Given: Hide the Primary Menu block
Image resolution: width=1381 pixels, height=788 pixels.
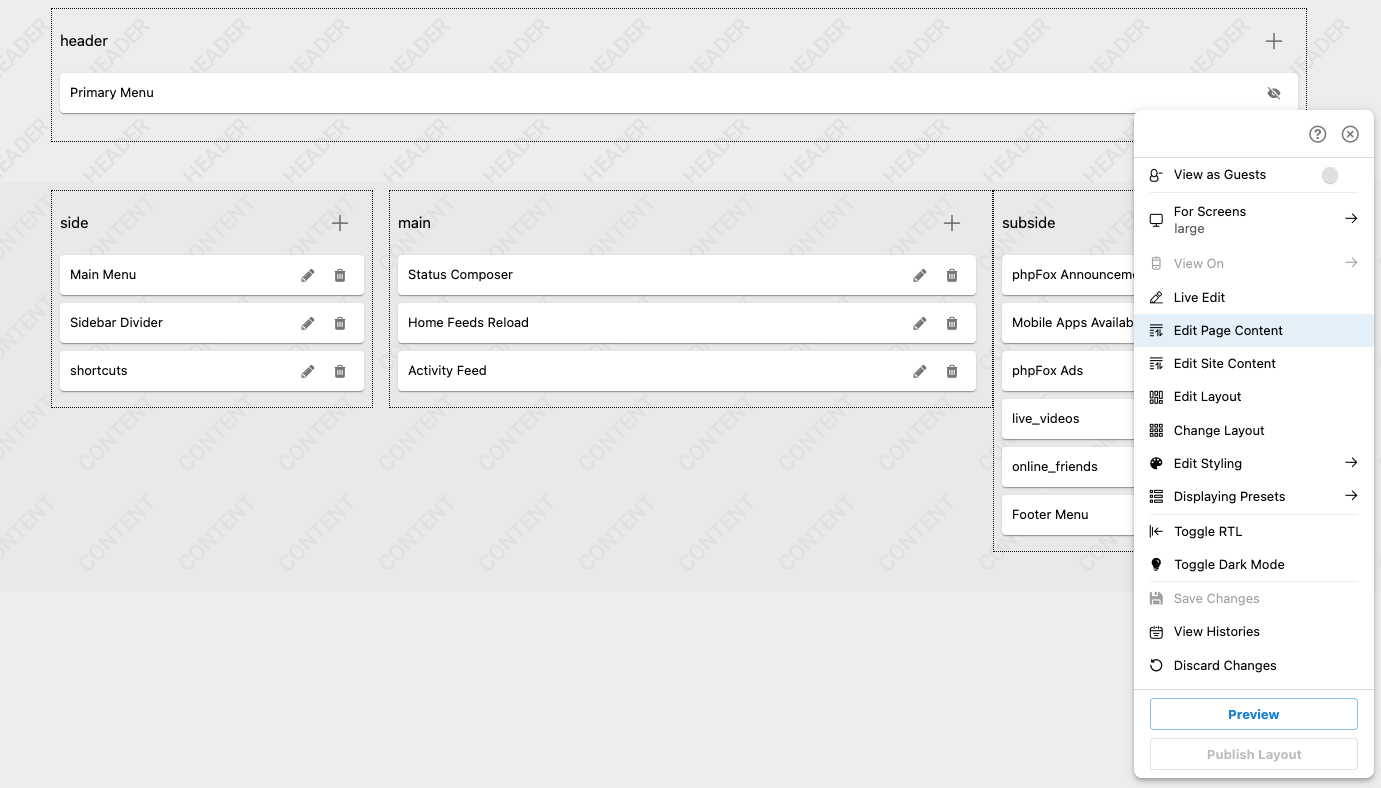Looking at the screenshot, I should [1274, 92].
